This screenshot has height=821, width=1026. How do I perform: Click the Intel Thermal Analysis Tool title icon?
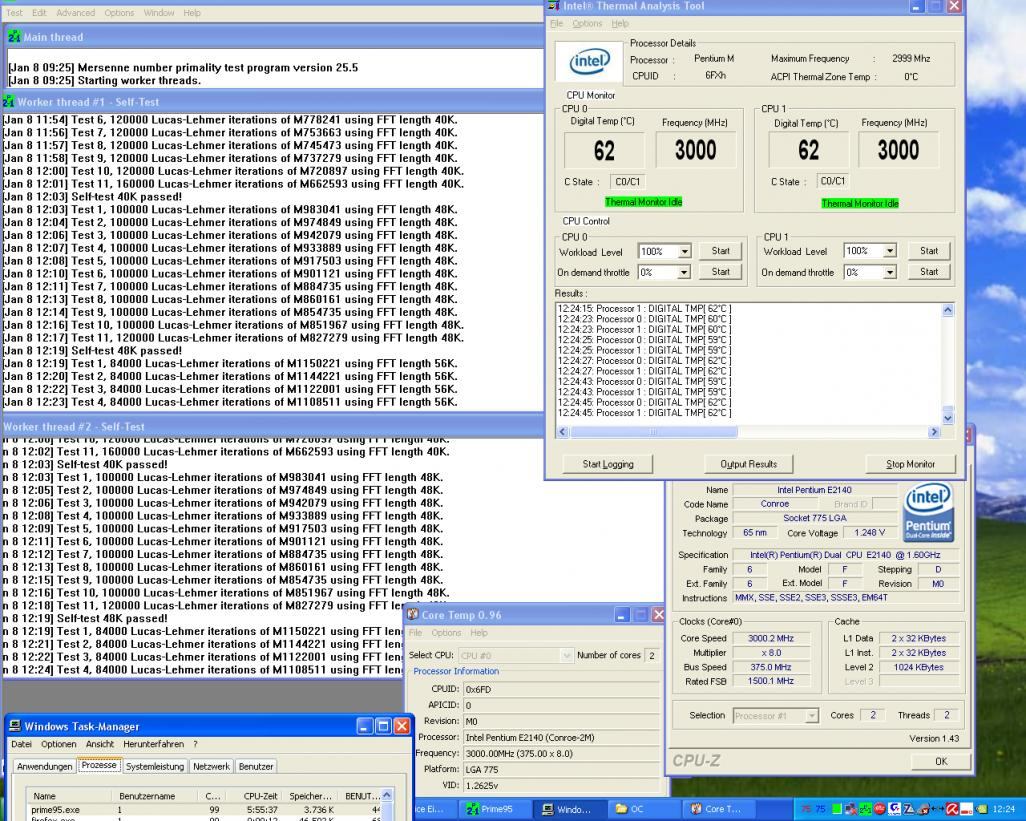click(x=554, y=6)
